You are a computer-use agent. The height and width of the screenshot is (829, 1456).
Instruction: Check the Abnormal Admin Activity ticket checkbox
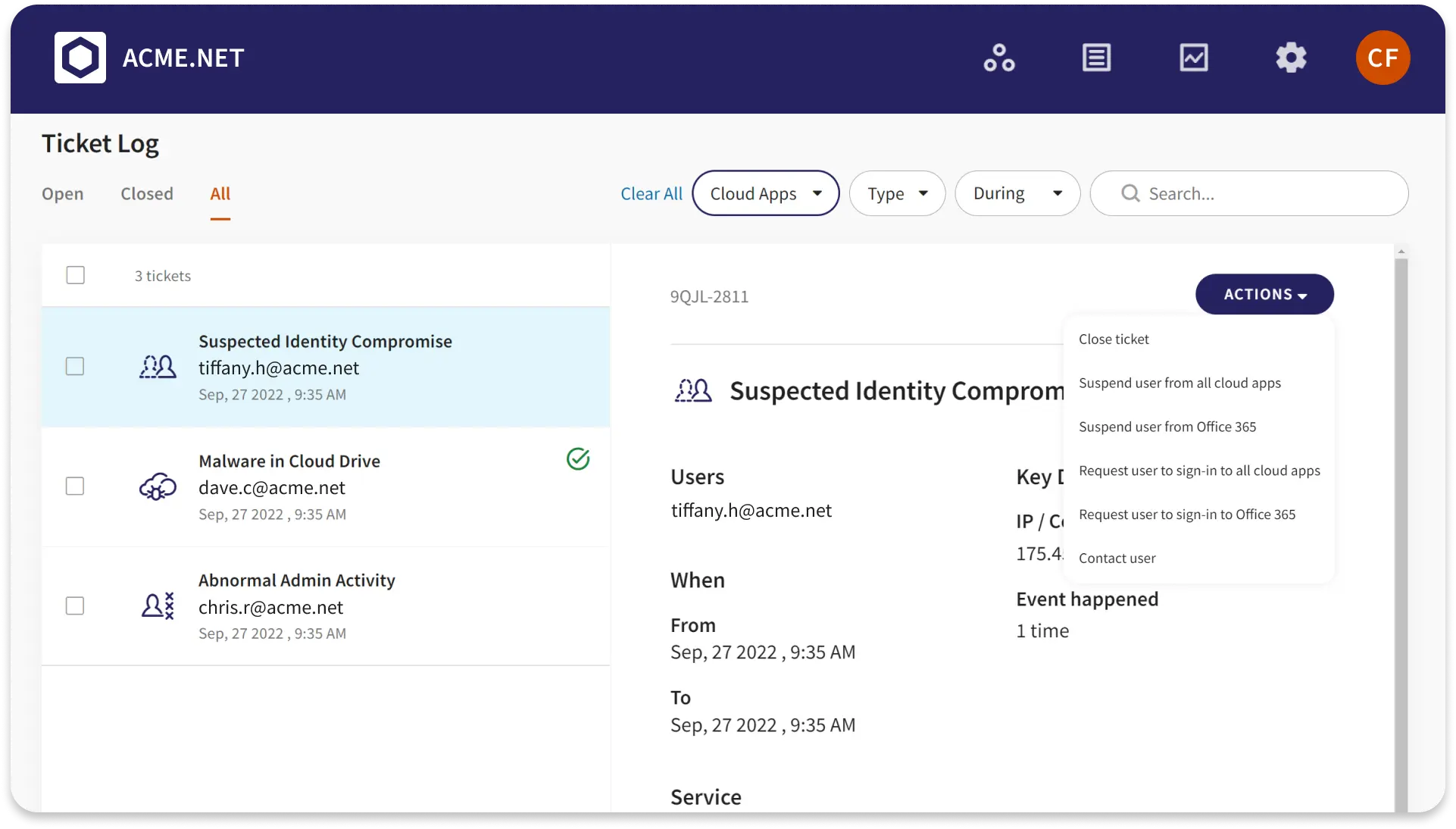tap(75, 606)
